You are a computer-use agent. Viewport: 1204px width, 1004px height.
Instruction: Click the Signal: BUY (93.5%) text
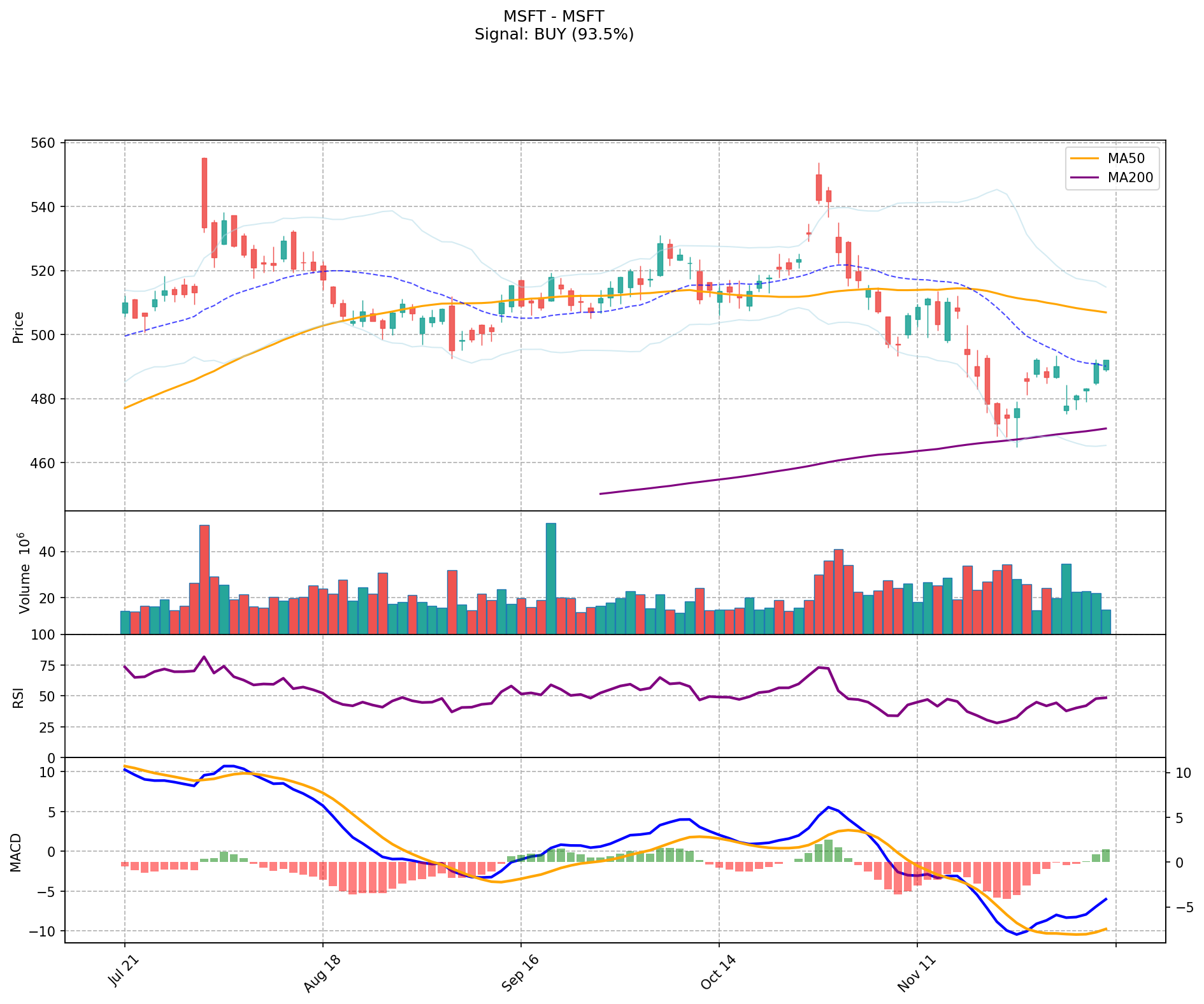point(554,34)
